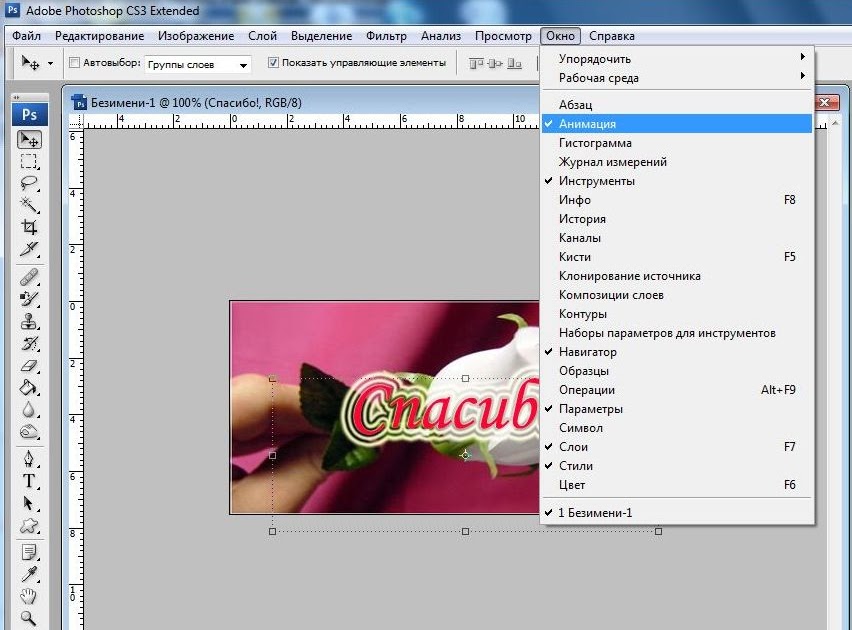Open the Справка menu
852x630 pixels.
pos(612,36)
